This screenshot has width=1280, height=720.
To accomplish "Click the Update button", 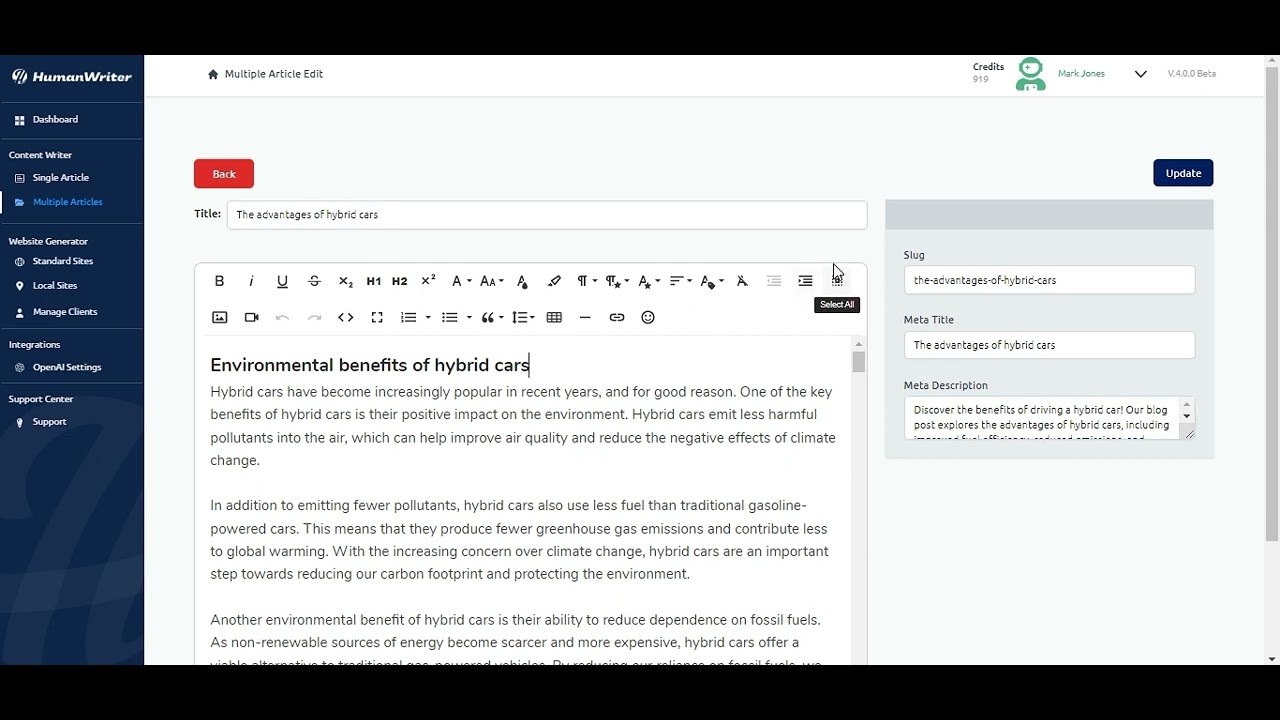I will tap(1183, 173).
